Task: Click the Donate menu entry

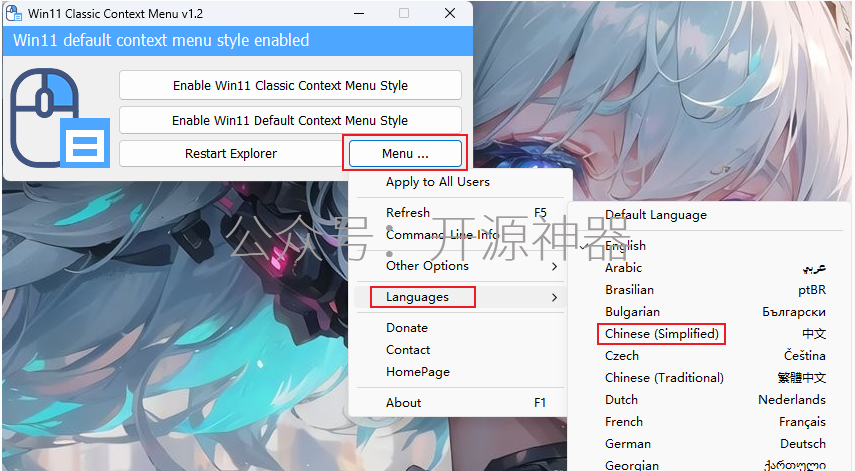Action: click(460, 328)
